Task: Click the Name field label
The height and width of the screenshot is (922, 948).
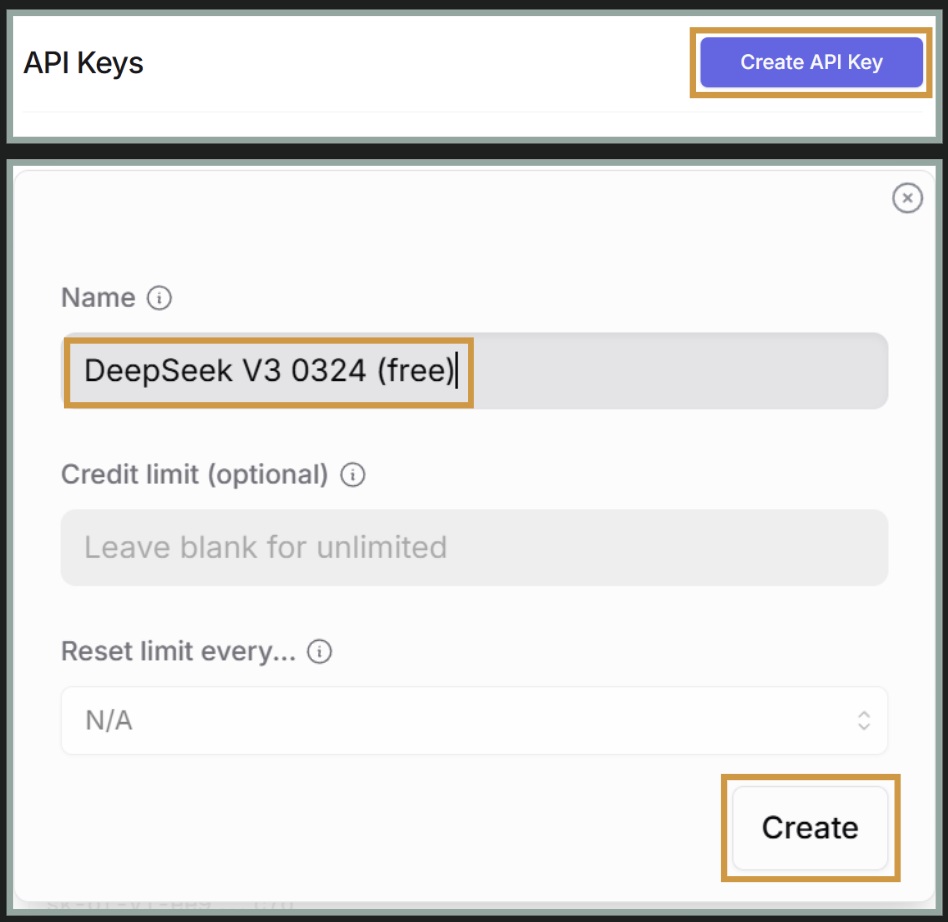Action: tap(98, 298)
